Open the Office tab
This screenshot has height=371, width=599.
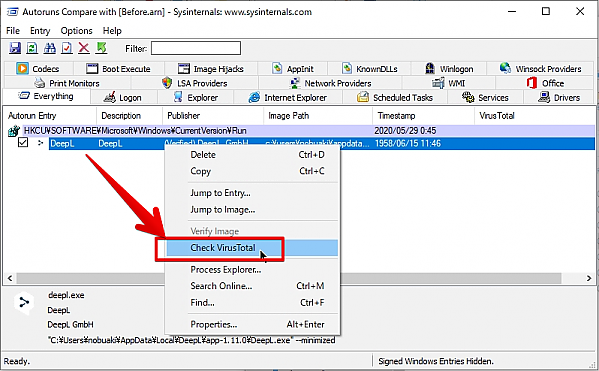(x=545, y=83)
